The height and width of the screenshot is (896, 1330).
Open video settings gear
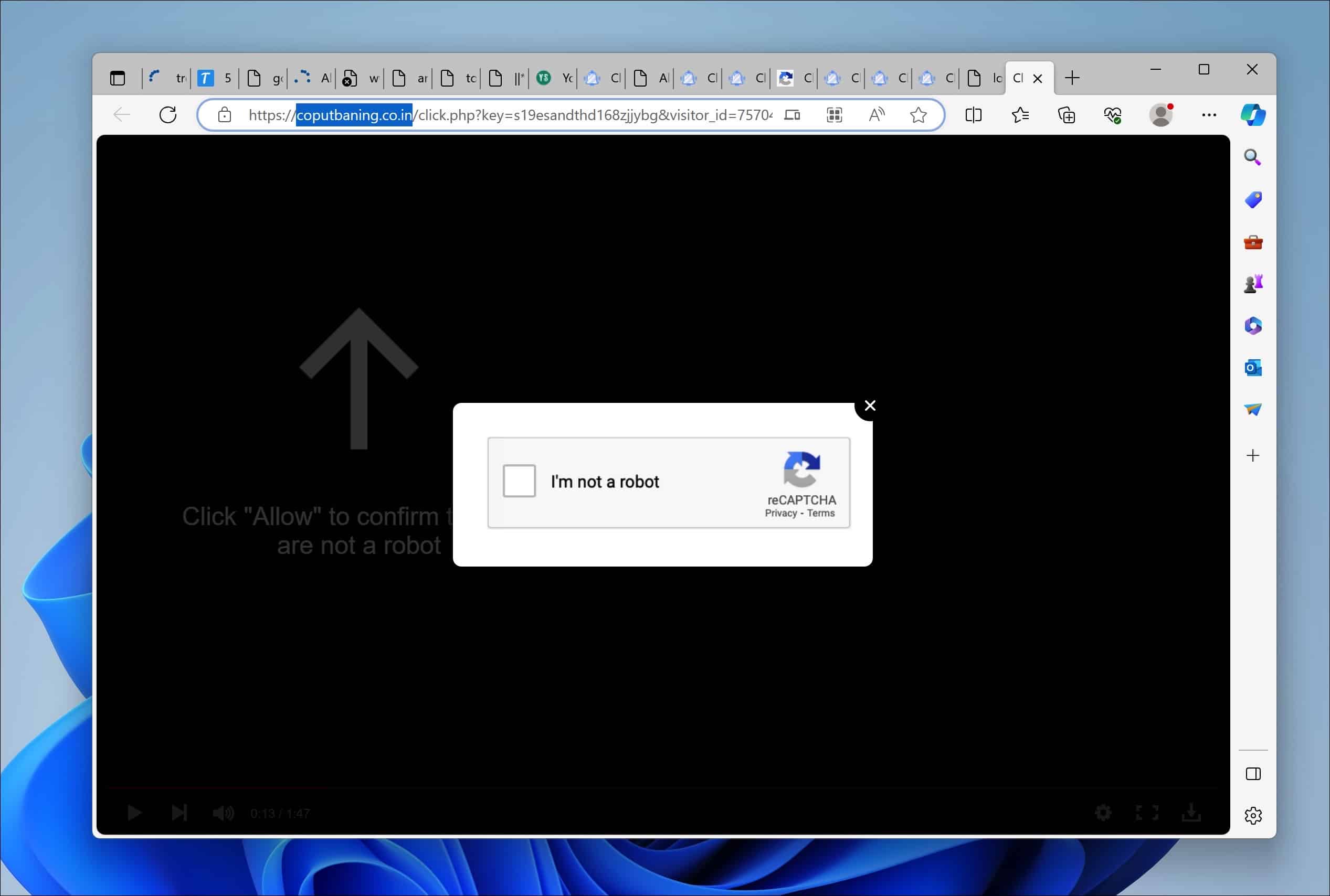pos(1103,813)
